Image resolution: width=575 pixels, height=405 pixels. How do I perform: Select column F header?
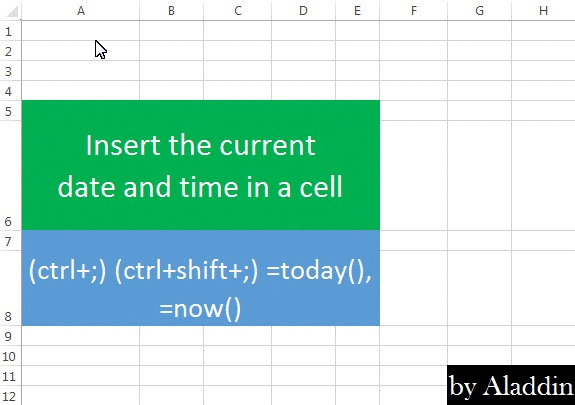[414, 11]
